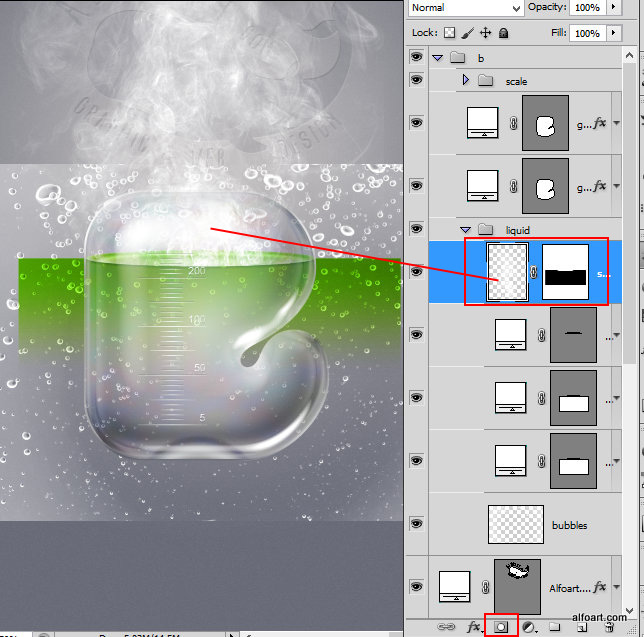Viewport: 644px width, 637px height.
Task: Hide the 'scale' group layer
Action: (416, 81)
